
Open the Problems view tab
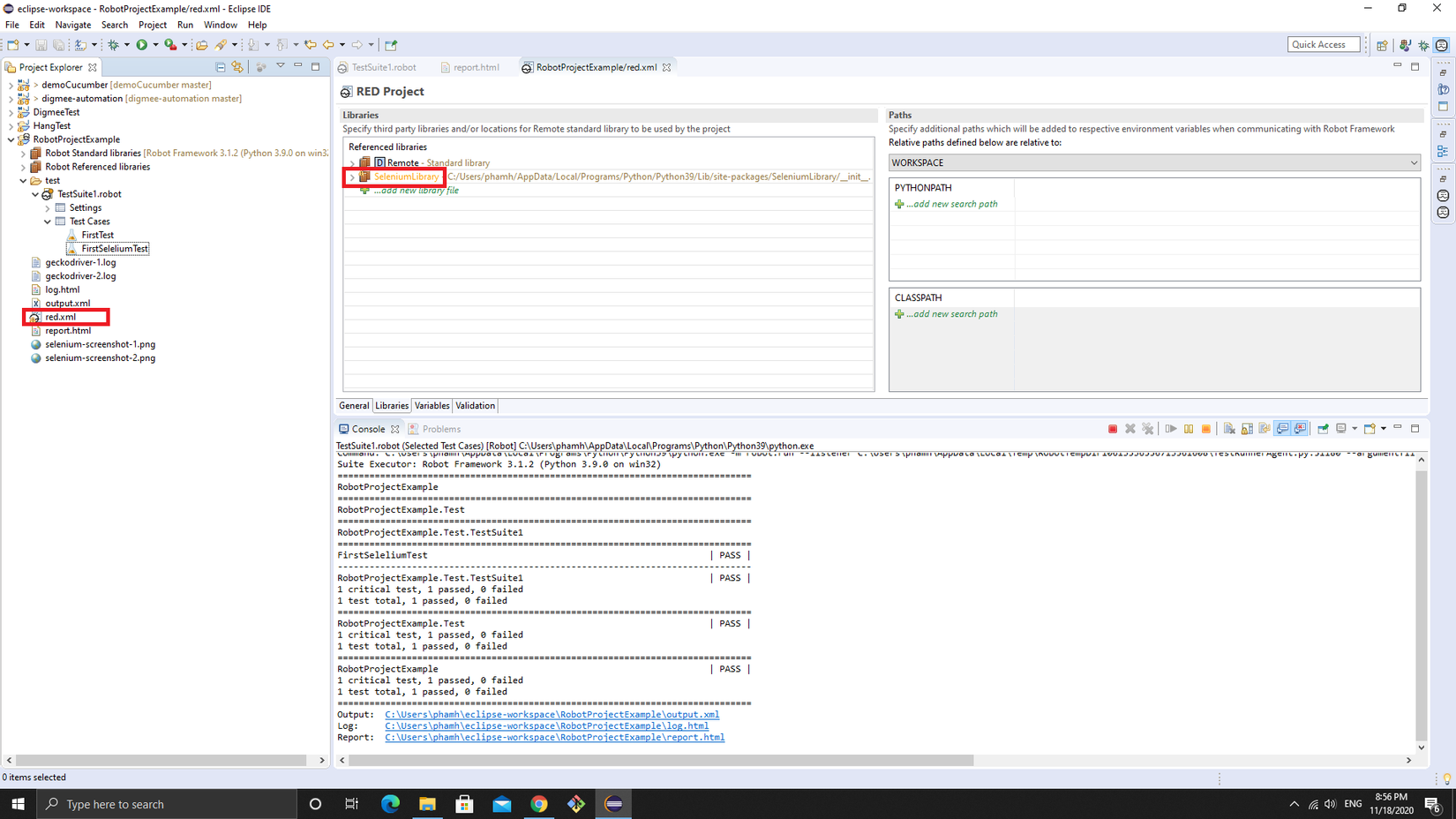(x=434, y=429)
